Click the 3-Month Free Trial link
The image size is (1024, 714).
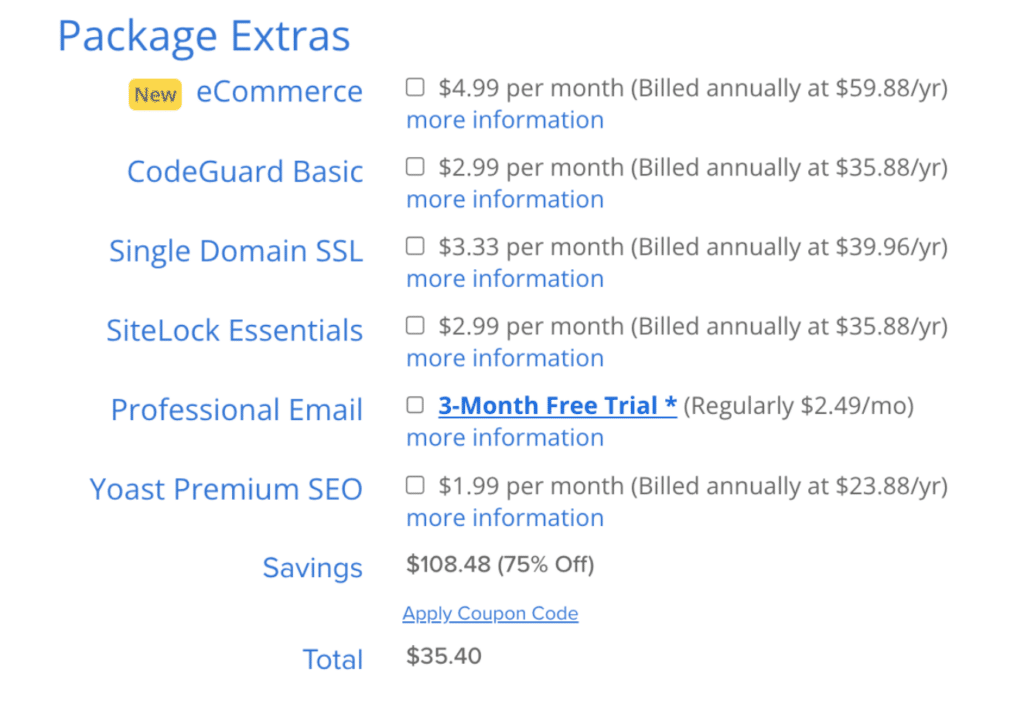point(557,406)
